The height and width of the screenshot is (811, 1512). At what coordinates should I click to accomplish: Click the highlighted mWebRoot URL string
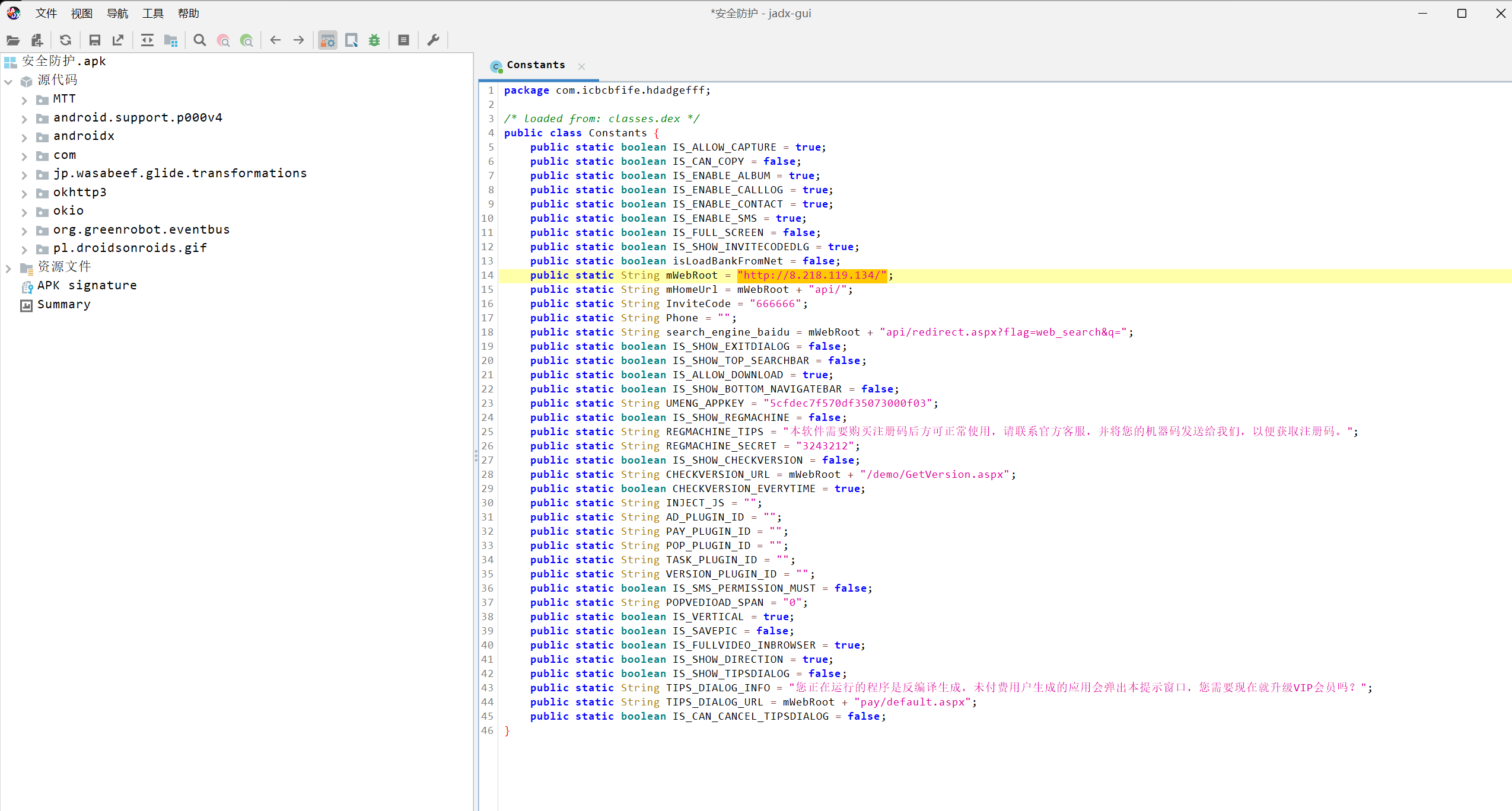click(811, 275)
